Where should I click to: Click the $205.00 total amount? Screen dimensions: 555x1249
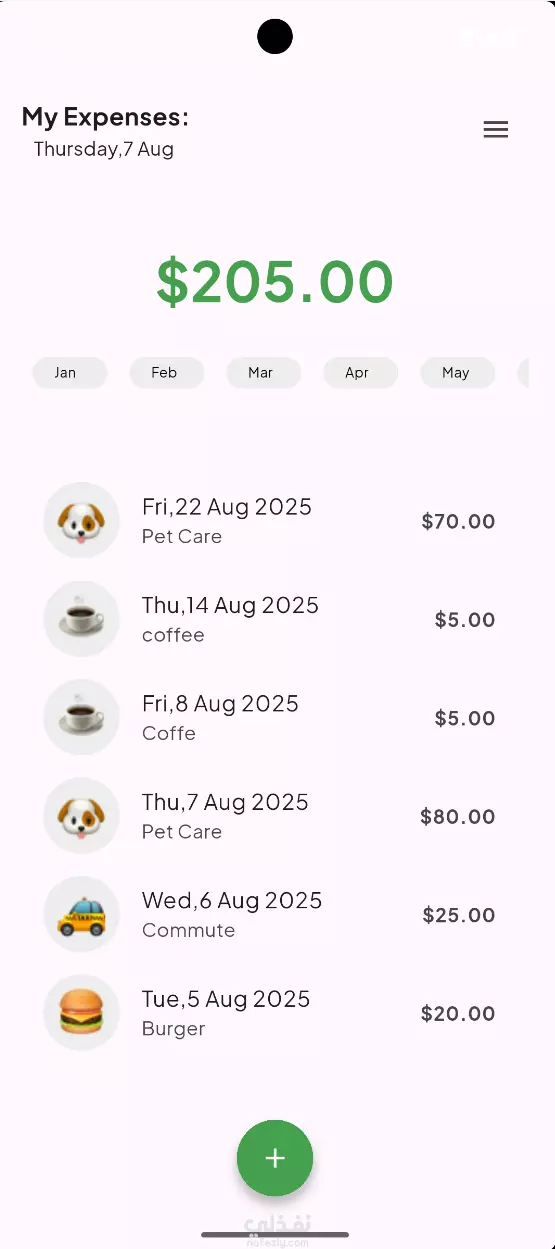275,282
